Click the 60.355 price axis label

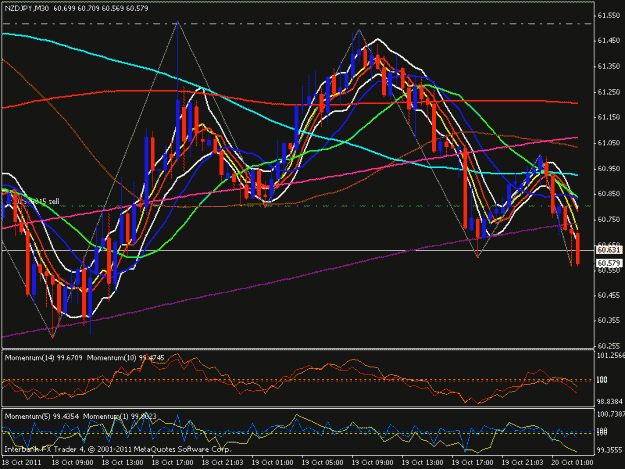click(609, 320)
